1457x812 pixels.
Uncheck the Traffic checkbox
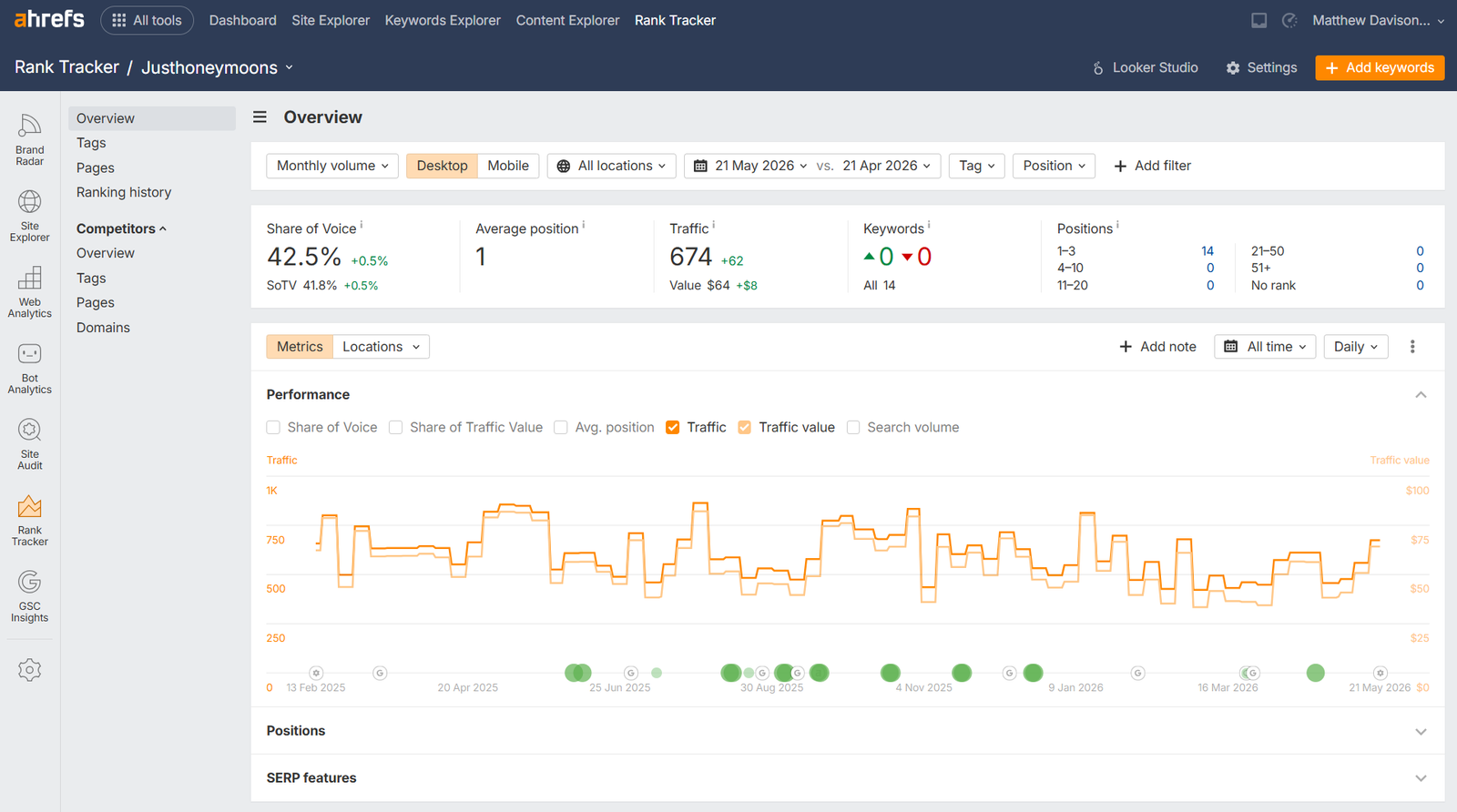(x=673, y=428)
